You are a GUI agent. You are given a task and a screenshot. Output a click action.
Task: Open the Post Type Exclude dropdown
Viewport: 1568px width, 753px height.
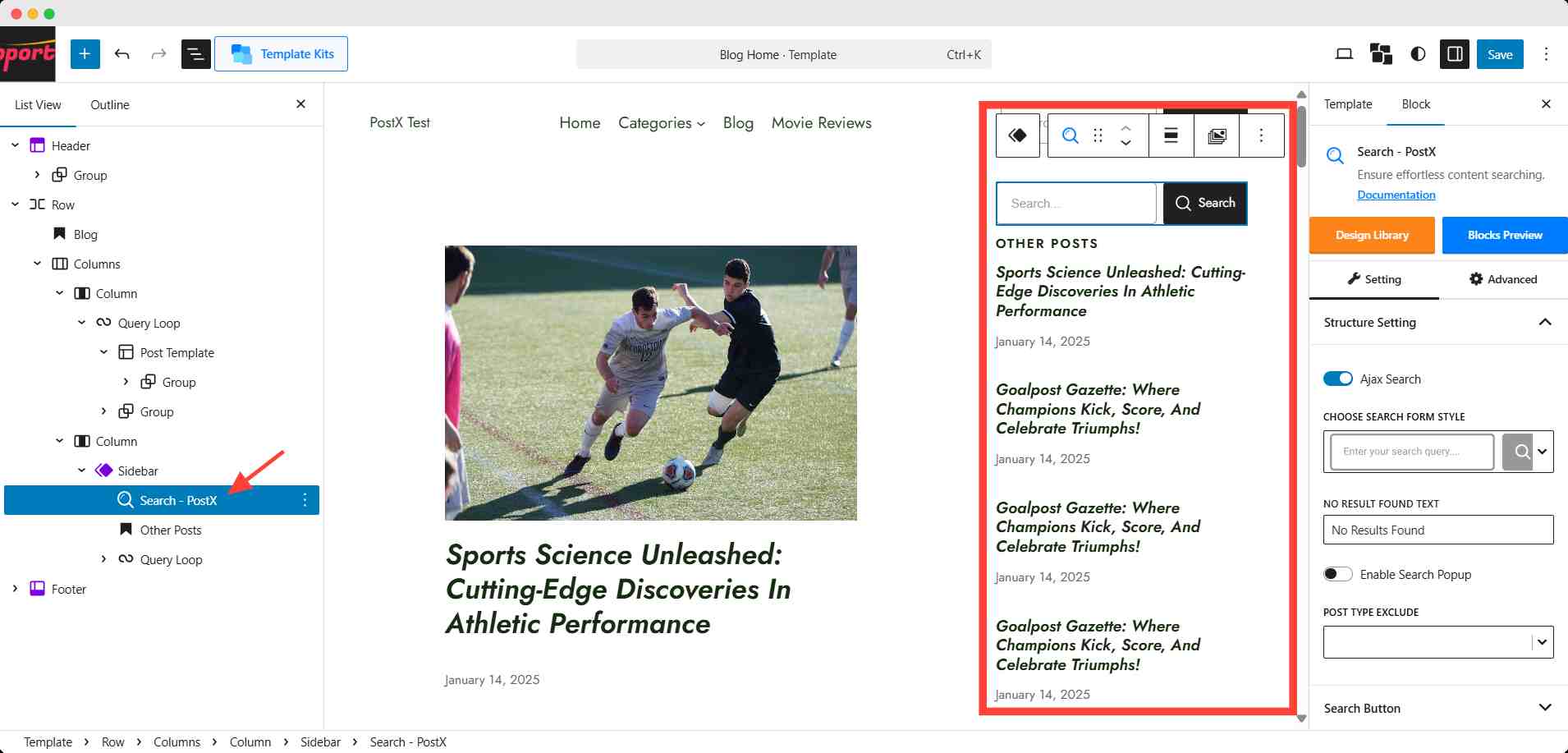1542,642
